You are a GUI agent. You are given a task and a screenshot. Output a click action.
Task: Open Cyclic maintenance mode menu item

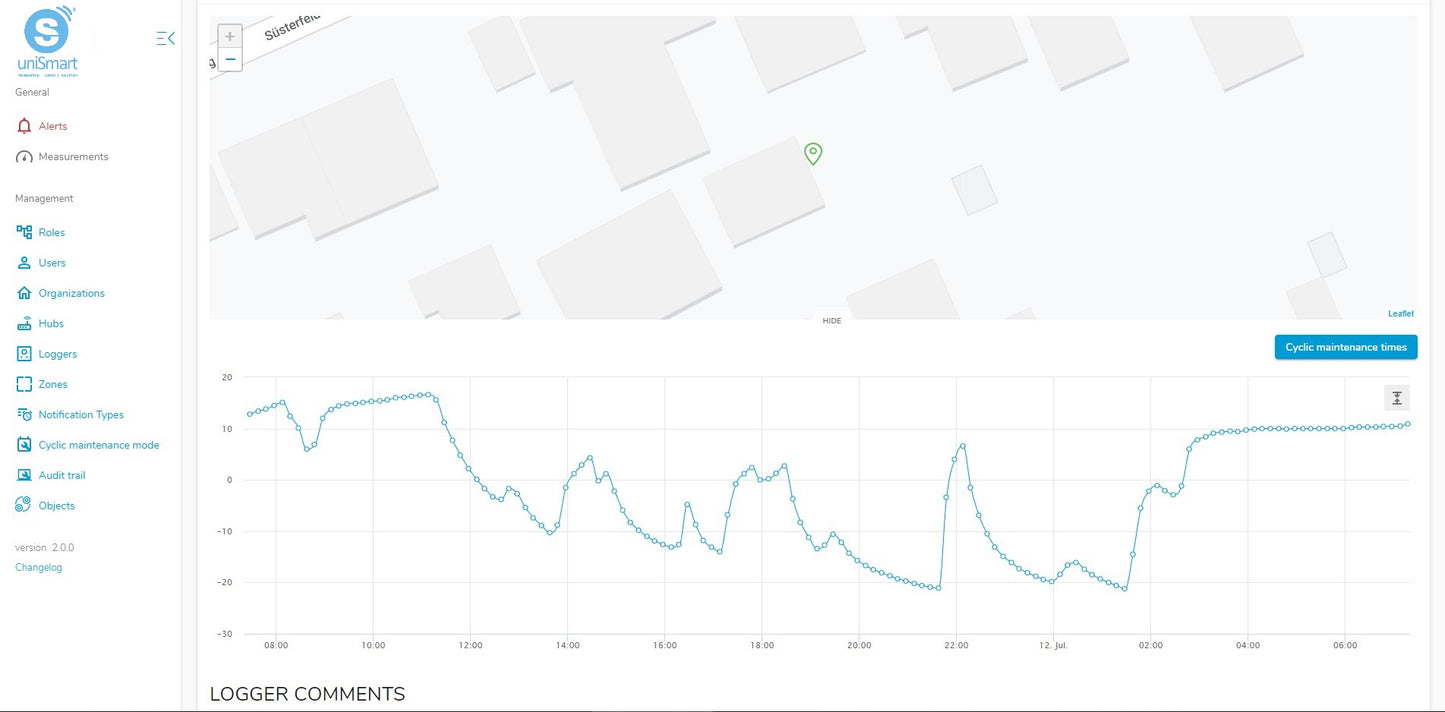pyautogui.click(x=98, y=445)
